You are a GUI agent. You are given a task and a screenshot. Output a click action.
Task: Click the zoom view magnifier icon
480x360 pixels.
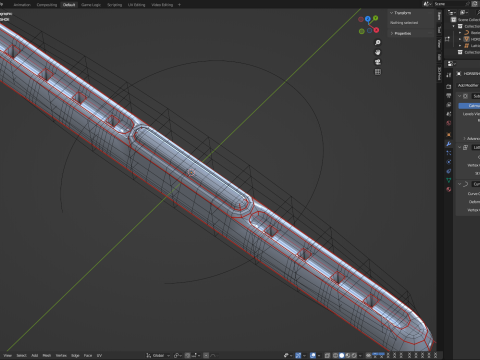tap(378, 42)
